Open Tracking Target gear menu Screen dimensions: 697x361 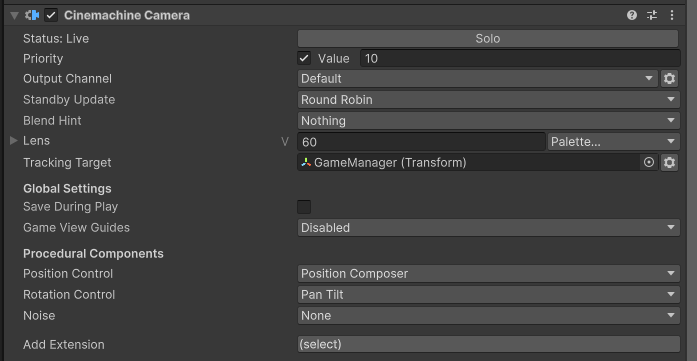point(669,163)
